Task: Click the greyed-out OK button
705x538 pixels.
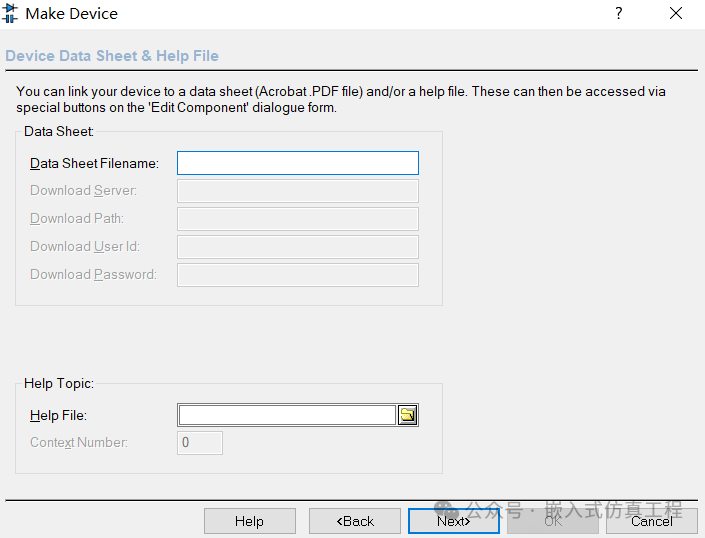Action: coord(553,521)
